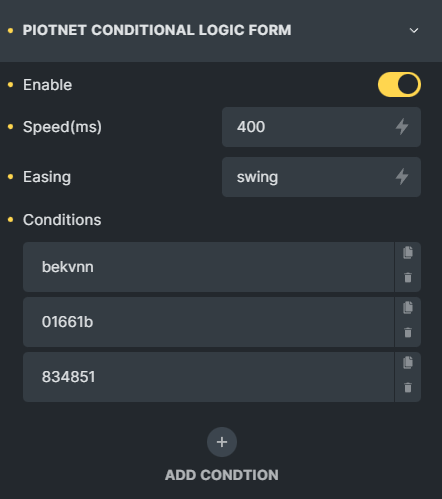Open dynamic data for Easing field

(402, 177)
